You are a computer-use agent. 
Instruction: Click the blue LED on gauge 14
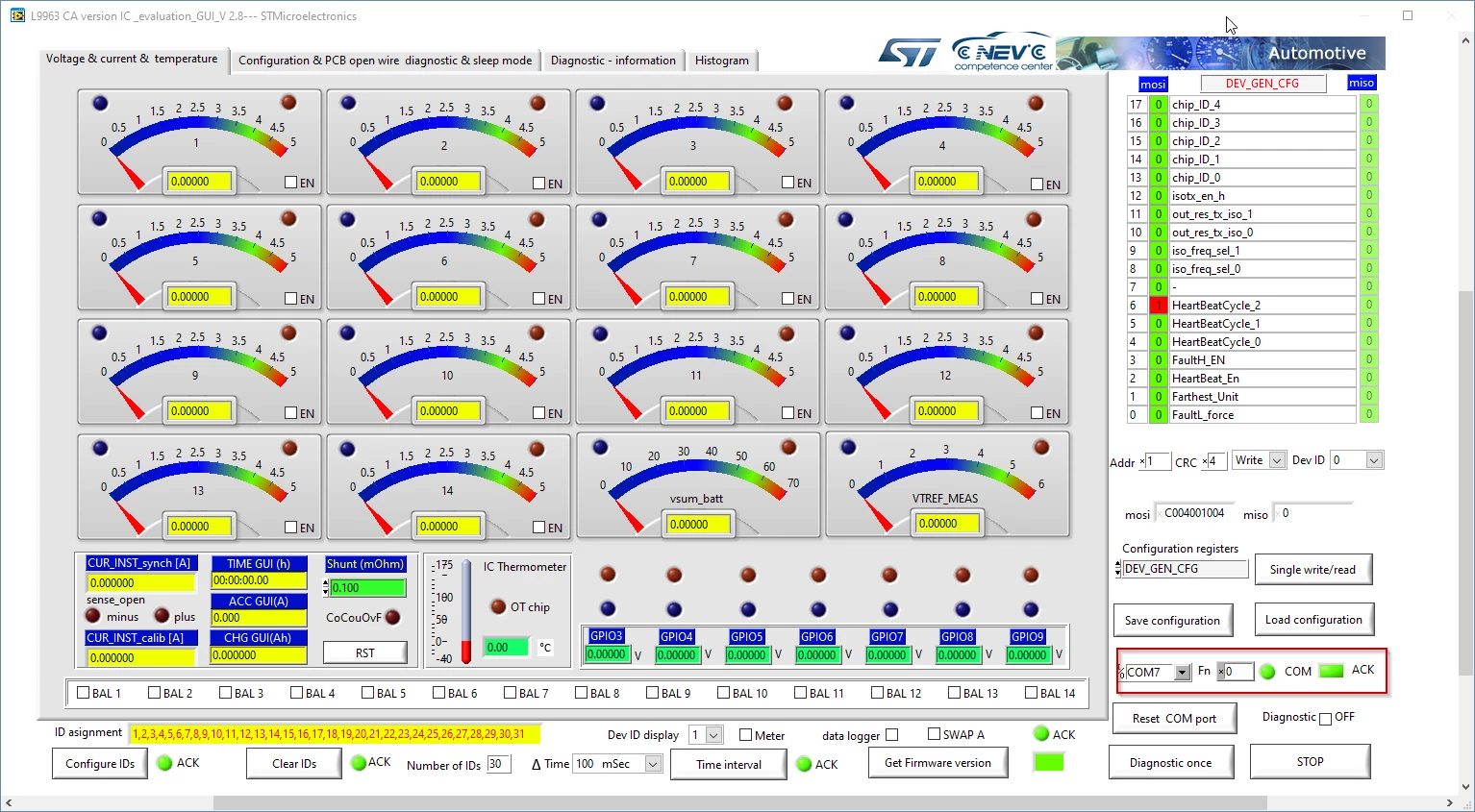coord(347,449)
